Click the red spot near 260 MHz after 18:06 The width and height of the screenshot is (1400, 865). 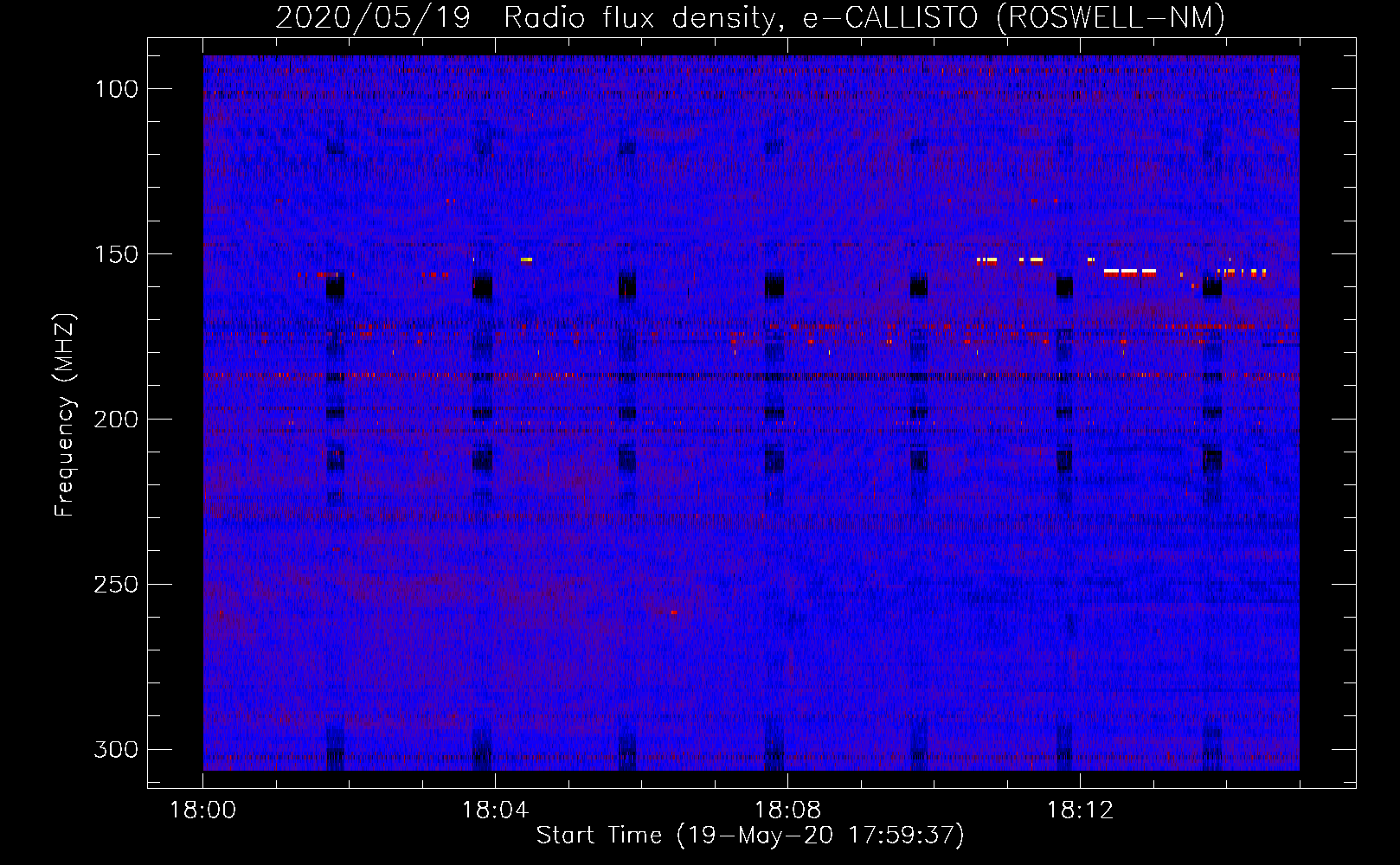point(673,612)
